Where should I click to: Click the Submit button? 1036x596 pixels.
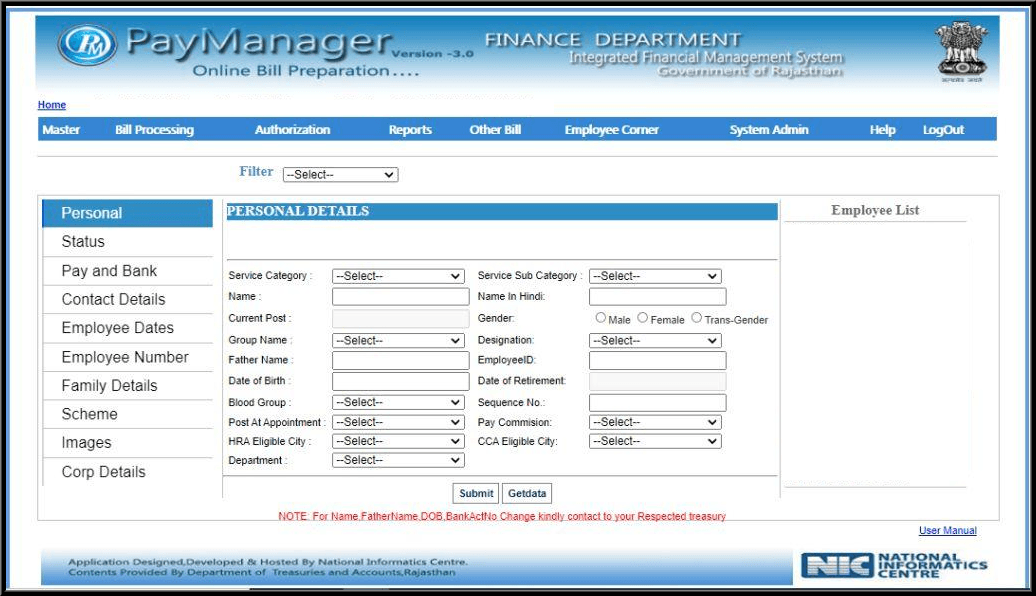tap(476, 494)
